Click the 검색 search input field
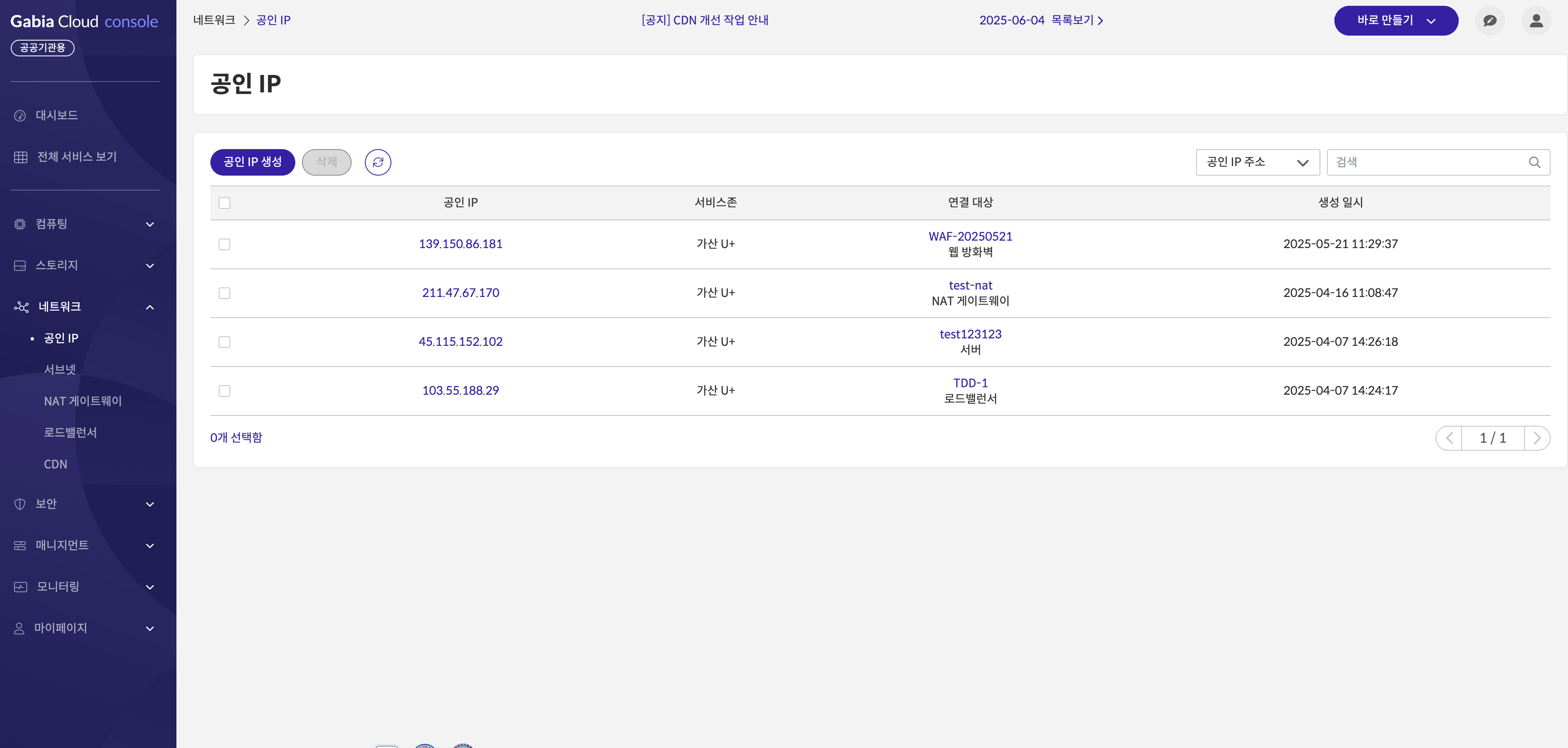Image resolution: width=1568 pixels, height=748 pixels. coord(1427,162)
